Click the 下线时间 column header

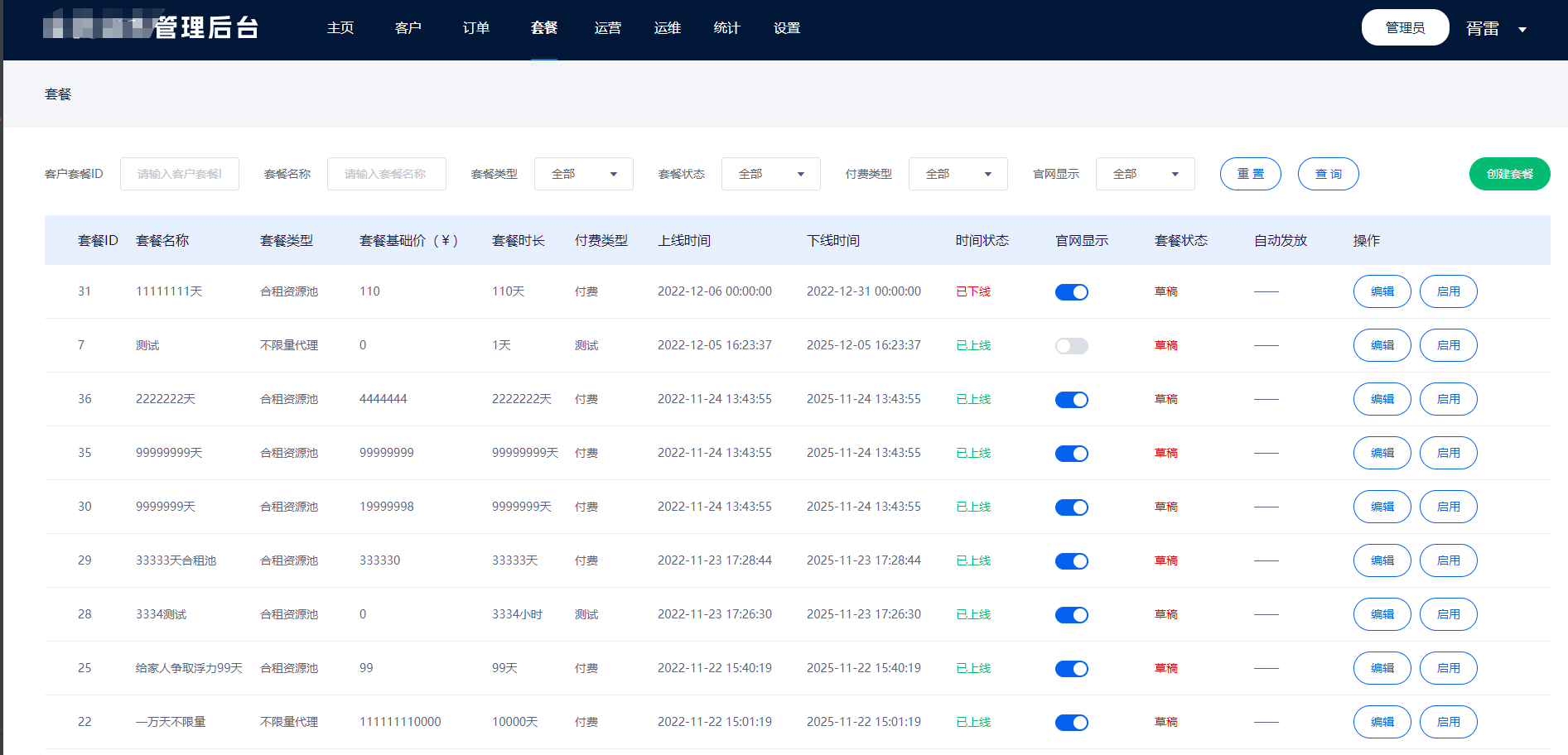coord(833,240)
